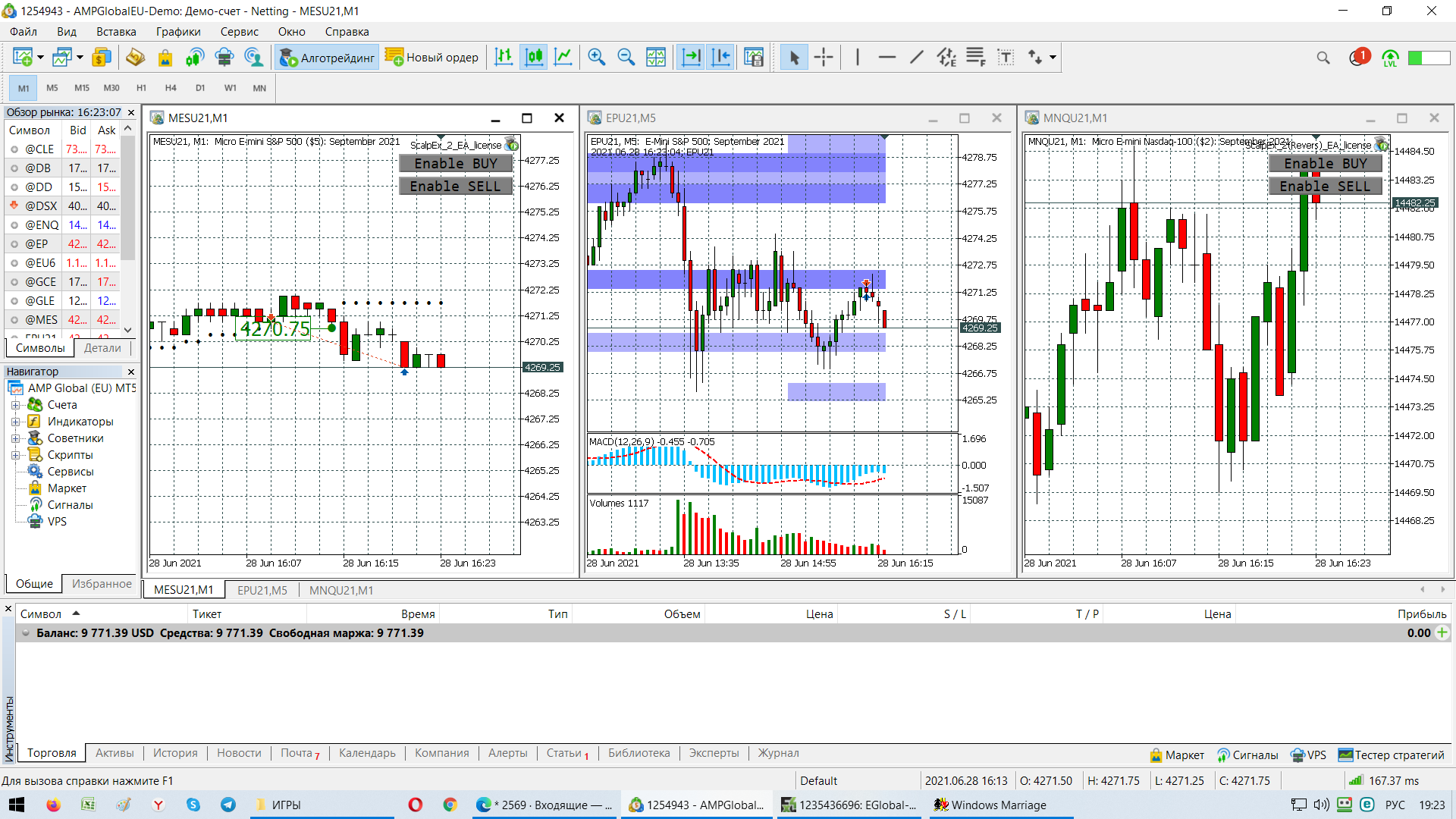
Task: Open the Графики menu
Action: pos(178,32)
